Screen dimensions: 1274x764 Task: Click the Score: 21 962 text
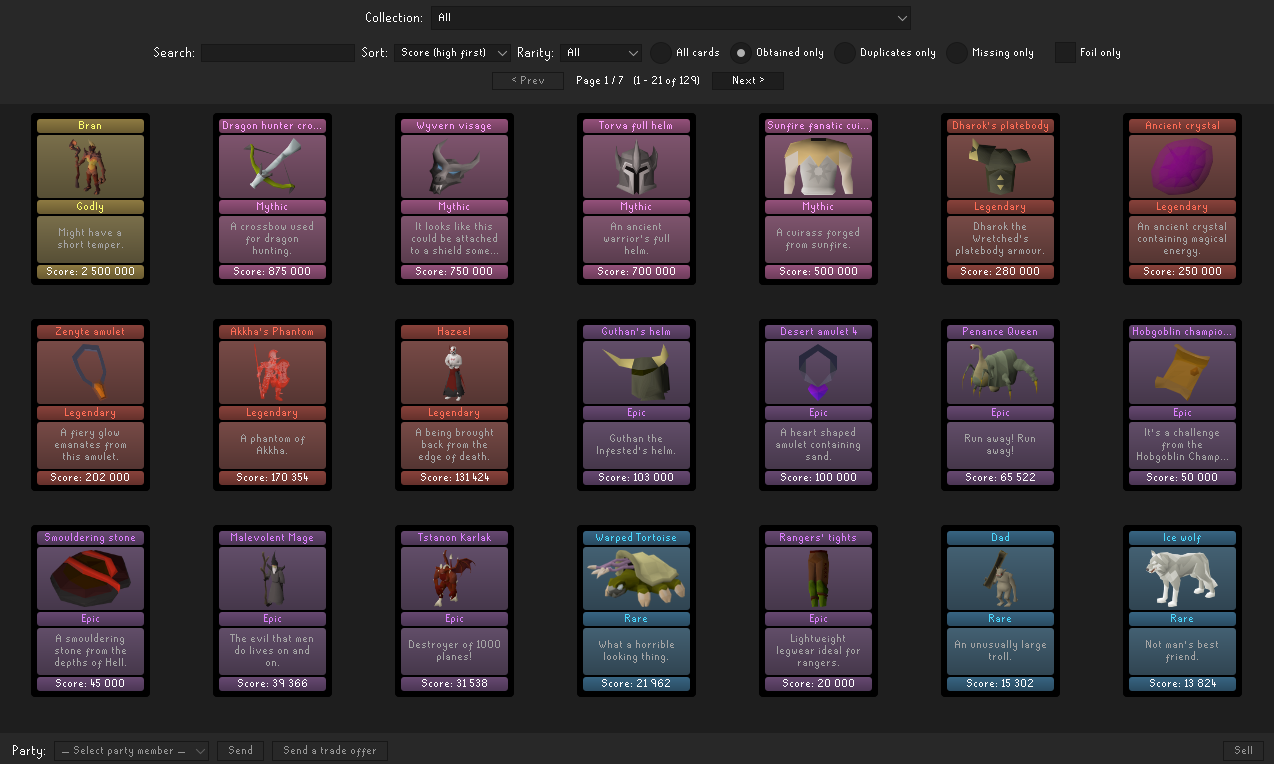click(x=636, y=684)
